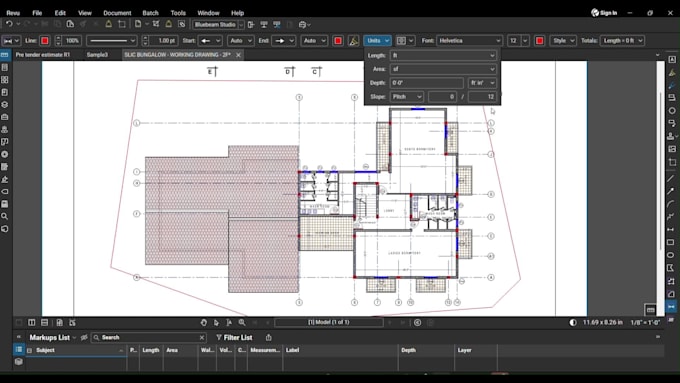Click the red fill color swatch after Auto
Screen dimensions: 680x383
coord(338,41)
